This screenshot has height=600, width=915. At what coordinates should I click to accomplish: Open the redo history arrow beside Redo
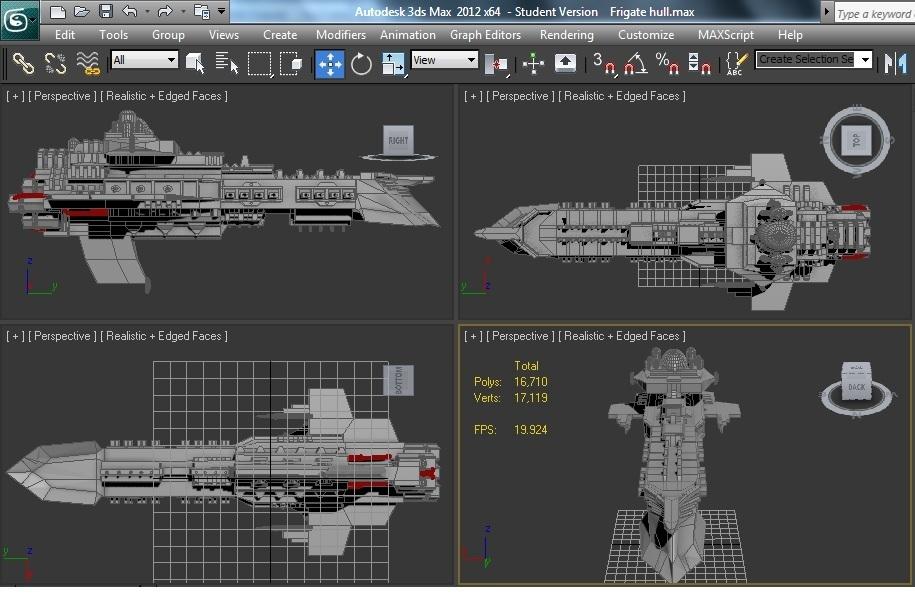183,12
